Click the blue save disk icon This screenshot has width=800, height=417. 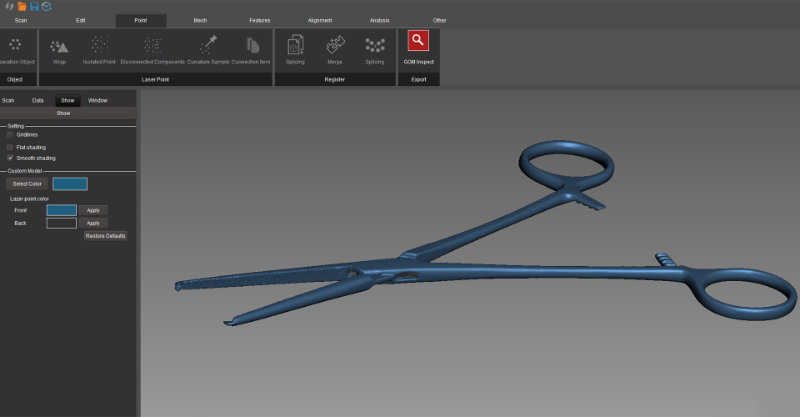click(33, 6)
